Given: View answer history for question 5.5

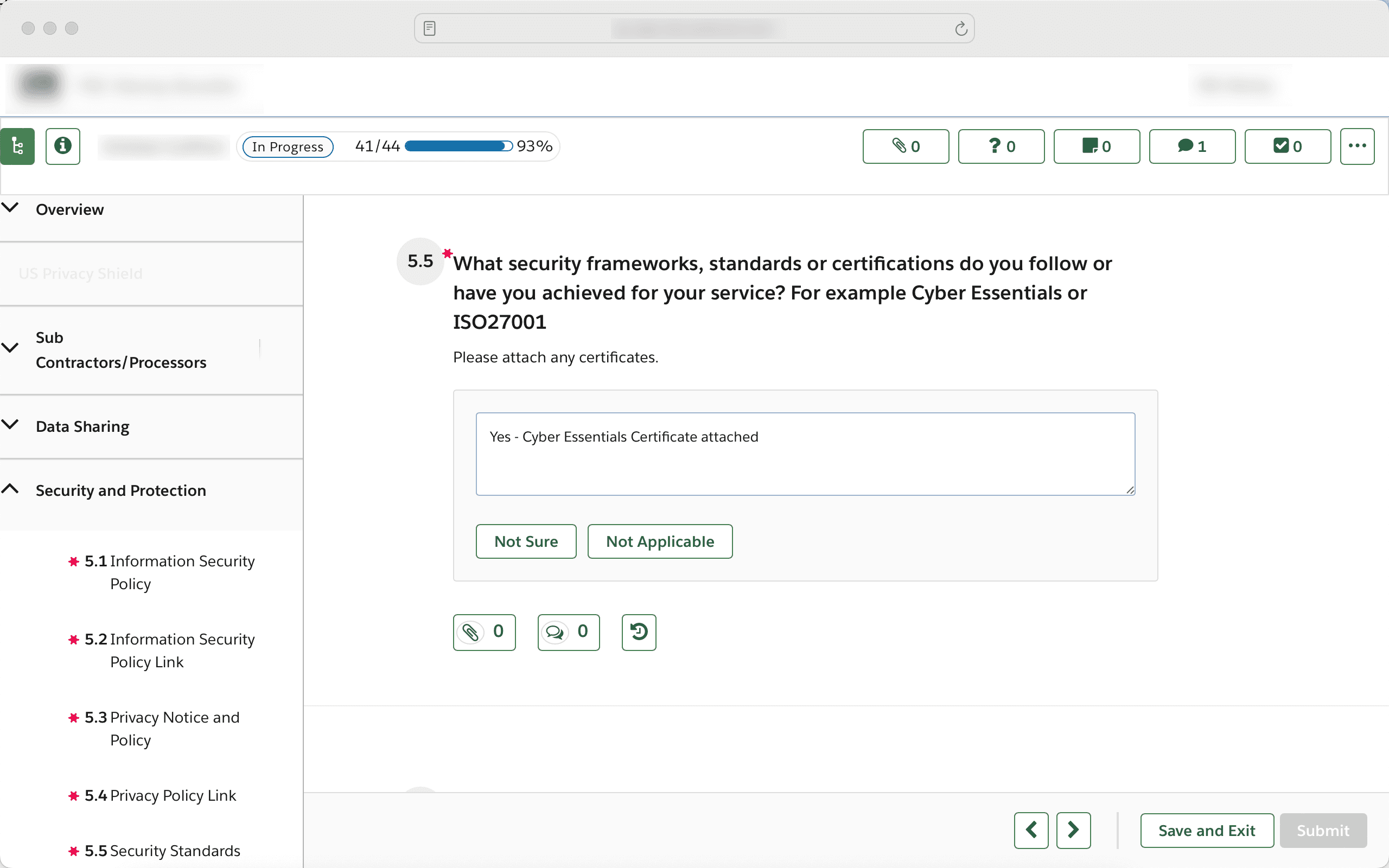Looking at the screenshot, I should pyautogui.click(x=638, y=631).
